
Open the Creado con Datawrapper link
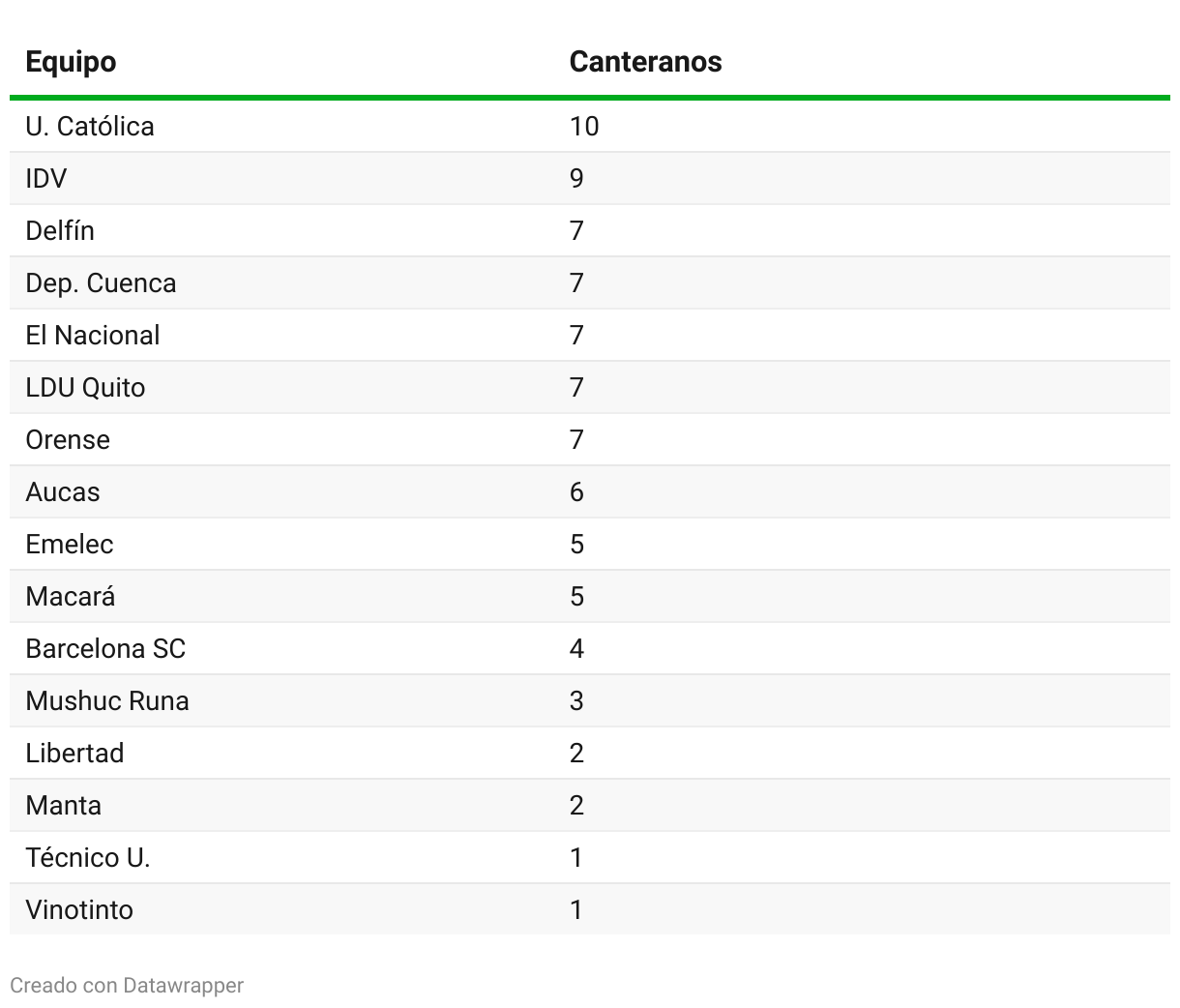(x=127, y=986)
